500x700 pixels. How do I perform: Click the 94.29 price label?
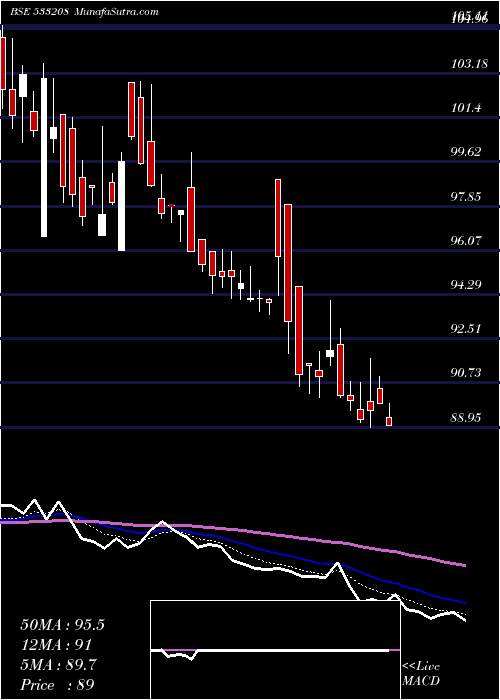[x=467, y=284]
